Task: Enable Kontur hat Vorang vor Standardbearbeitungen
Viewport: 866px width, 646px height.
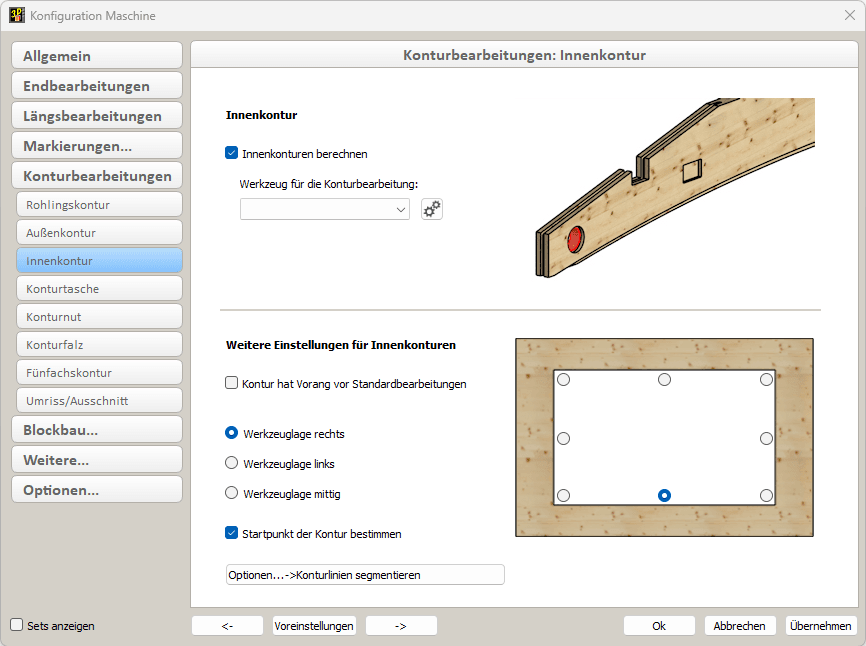Action: (x=231, y=383)
